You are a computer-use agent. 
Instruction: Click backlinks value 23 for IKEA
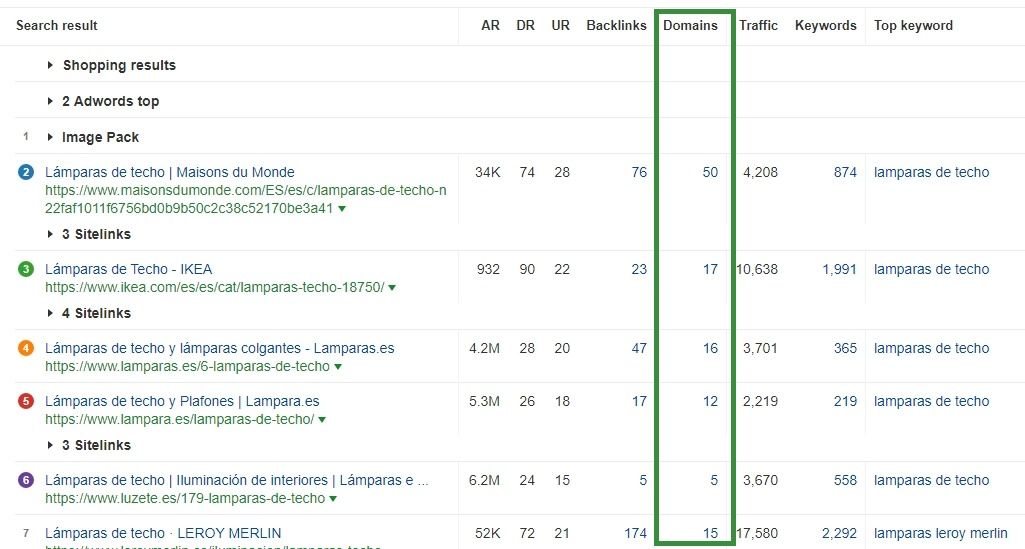click(x=639, y=269)
